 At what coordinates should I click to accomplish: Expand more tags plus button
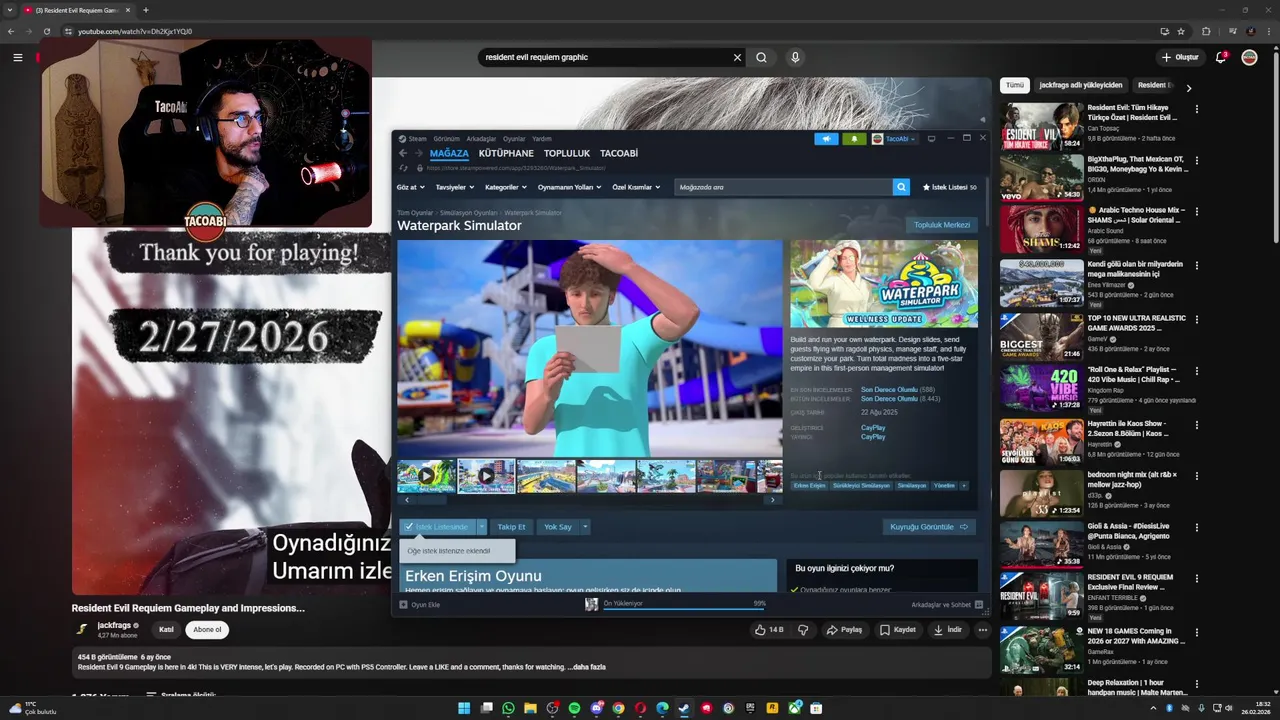(x=964, y=485)
